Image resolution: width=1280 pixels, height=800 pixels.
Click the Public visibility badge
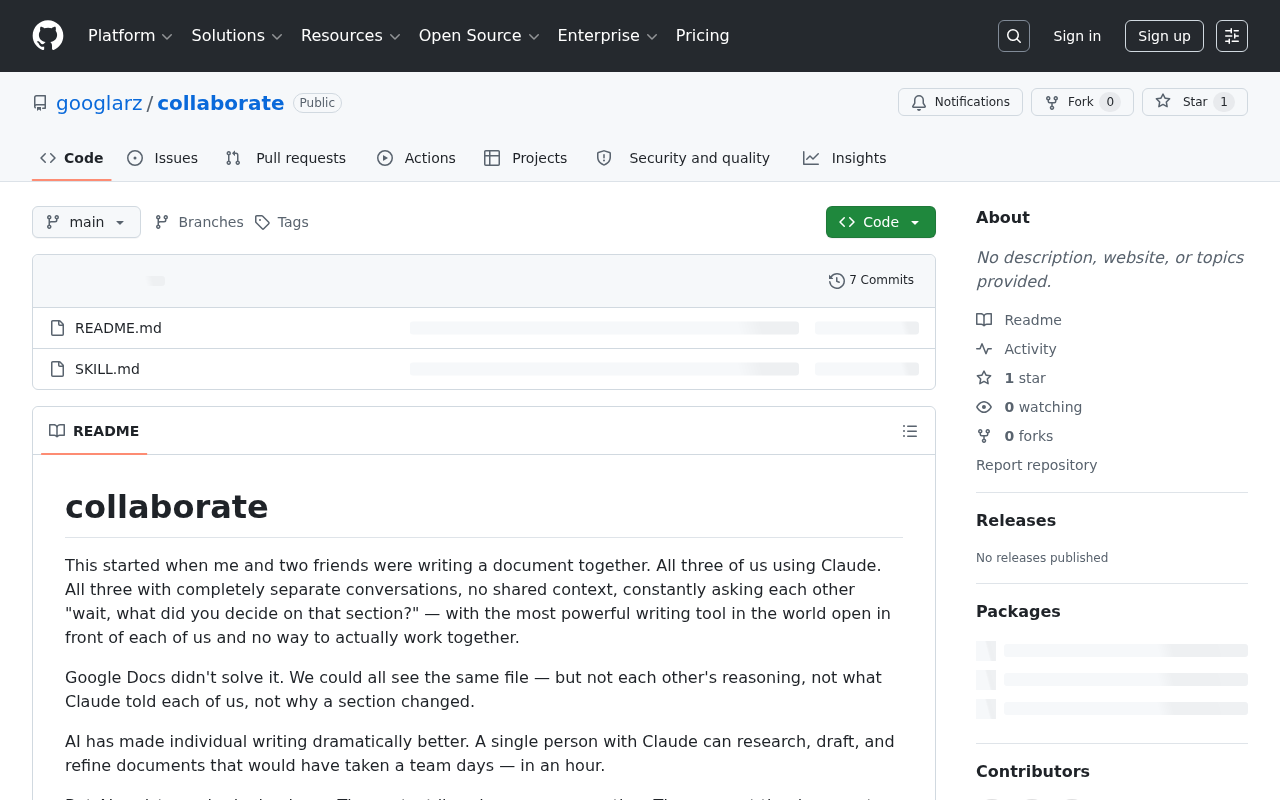click(x=317, y=103)
